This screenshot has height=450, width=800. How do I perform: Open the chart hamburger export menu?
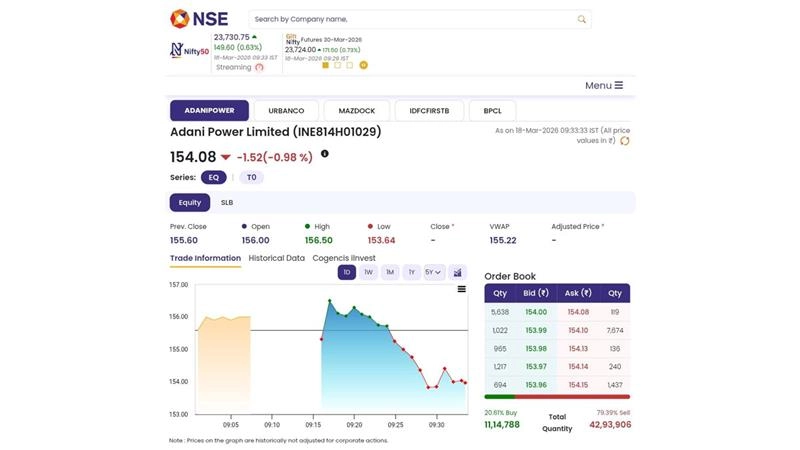click(461, 289)
